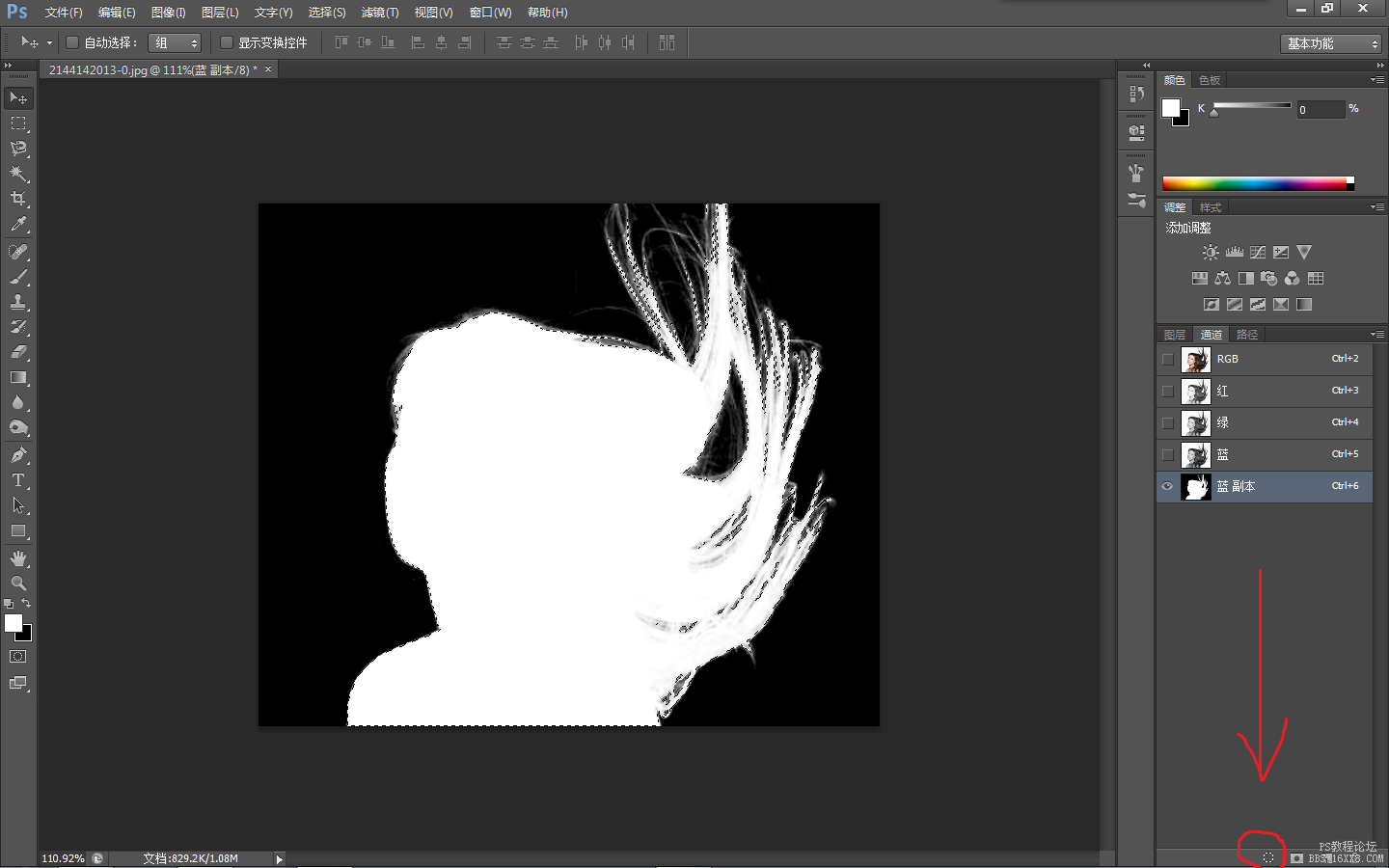Select the Rectangle shape tool

click(x=18, y=530)
